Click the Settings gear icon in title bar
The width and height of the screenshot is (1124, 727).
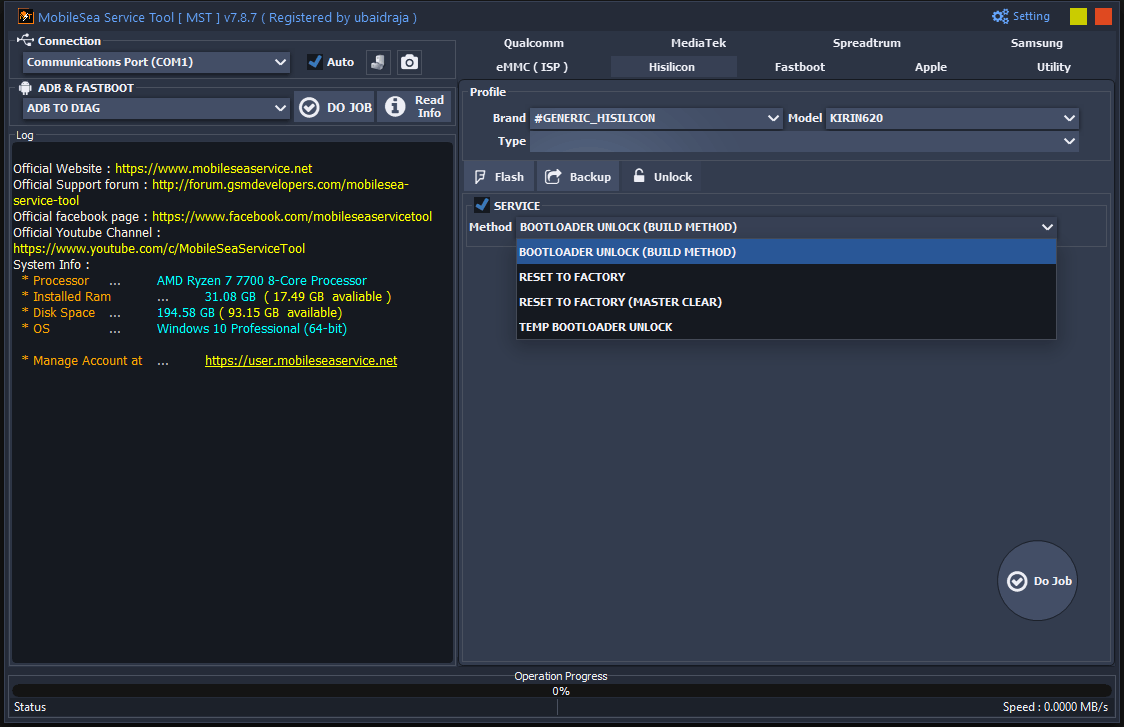tap(1000, 15)
